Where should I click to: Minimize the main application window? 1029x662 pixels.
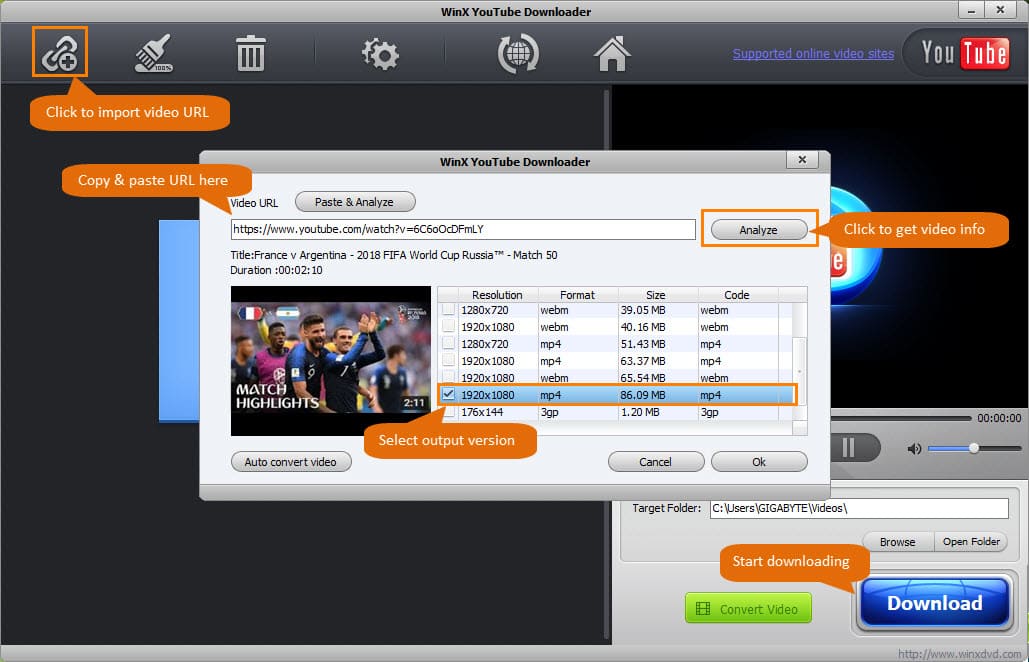coord(971,10)
